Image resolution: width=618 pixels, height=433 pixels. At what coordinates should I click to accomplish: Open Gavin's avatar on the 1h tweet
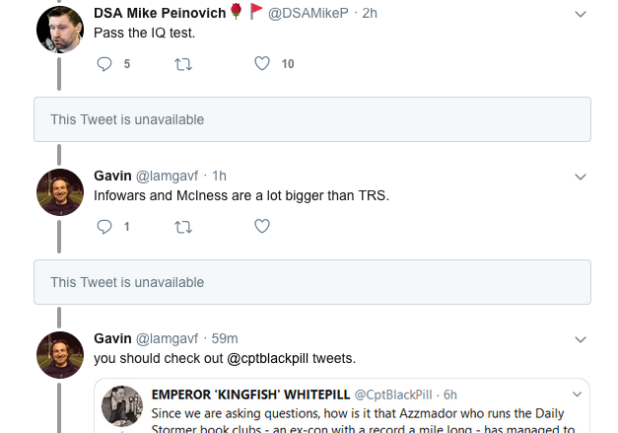click(x=59, y=191)
